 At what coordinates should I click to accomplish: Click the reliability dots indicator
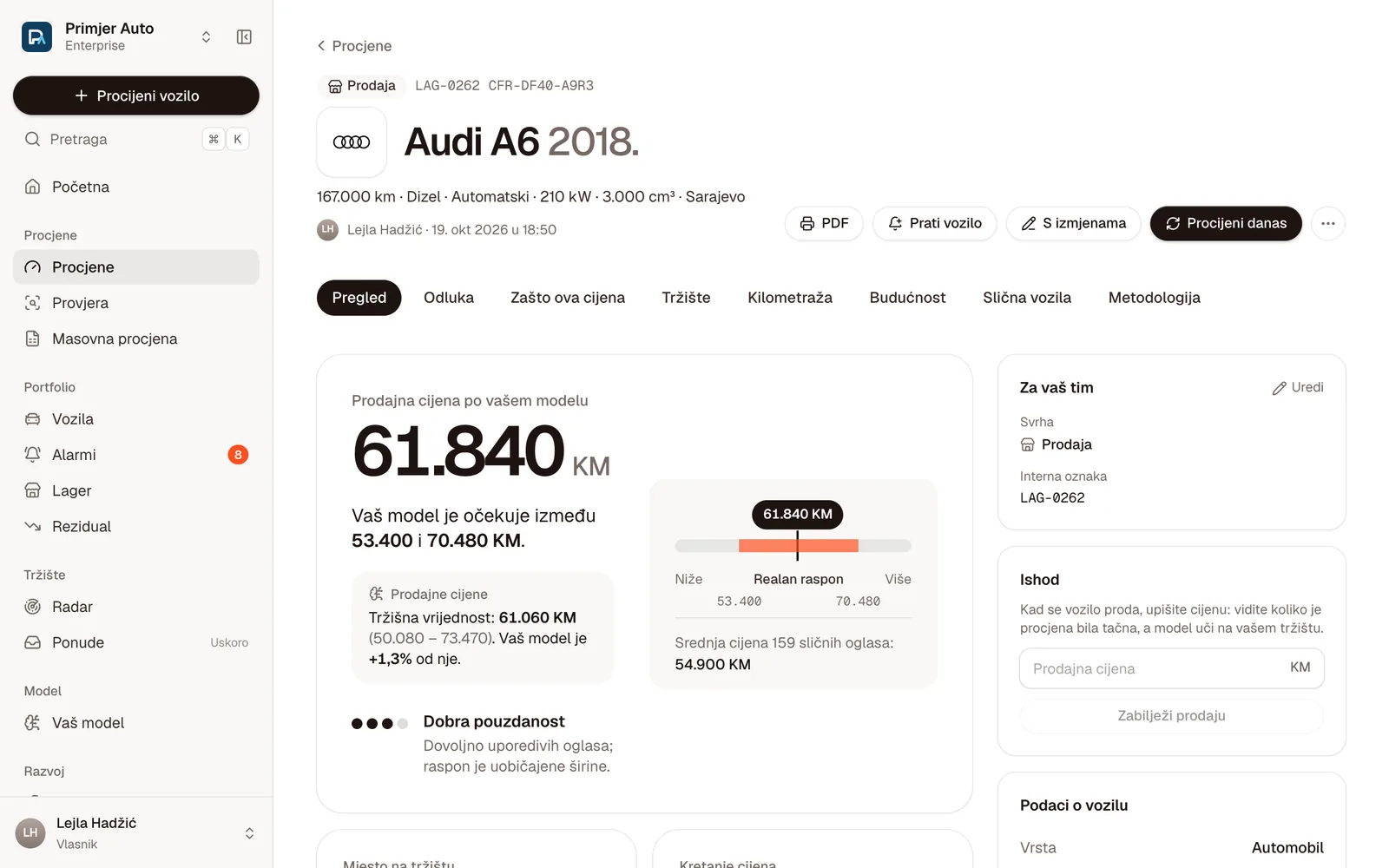click(379, 724)
